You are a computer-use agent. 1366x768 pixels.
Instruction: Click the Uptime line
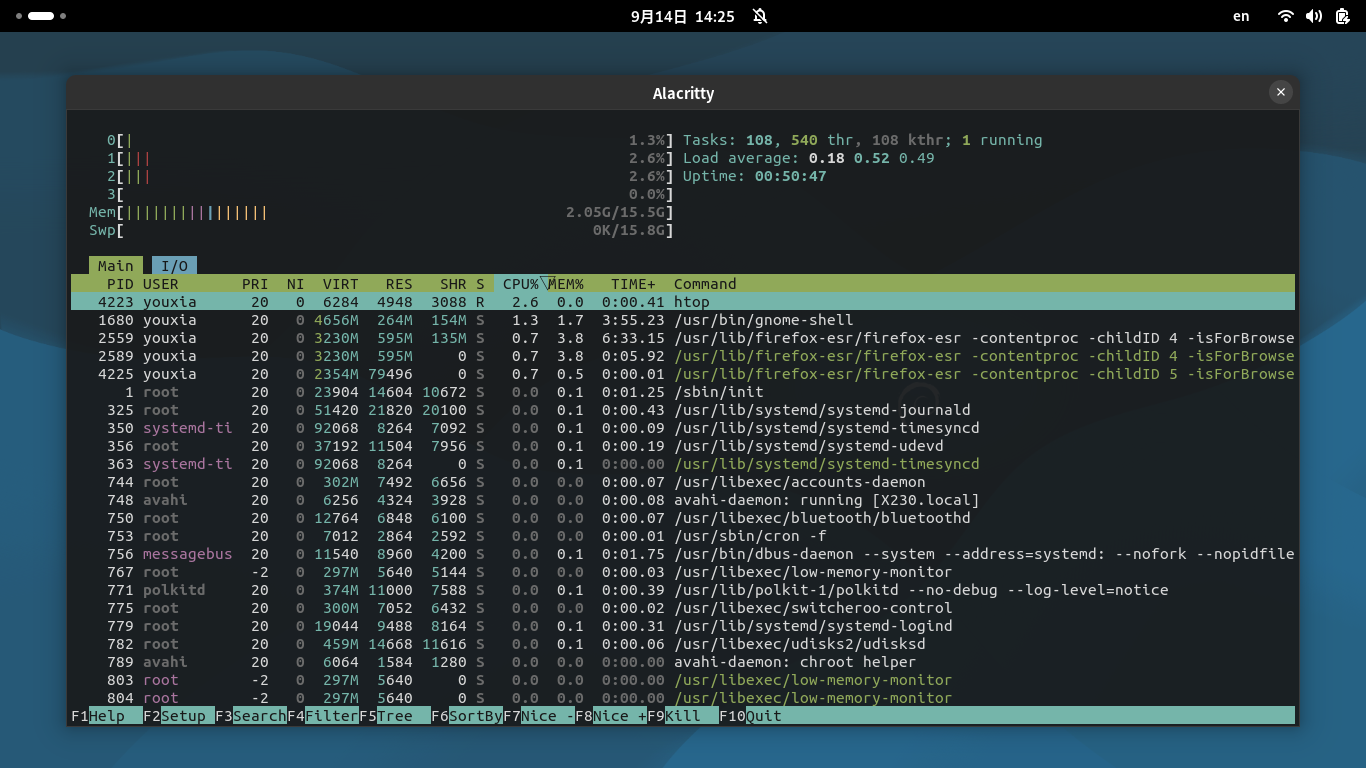(x=755, y=176)
